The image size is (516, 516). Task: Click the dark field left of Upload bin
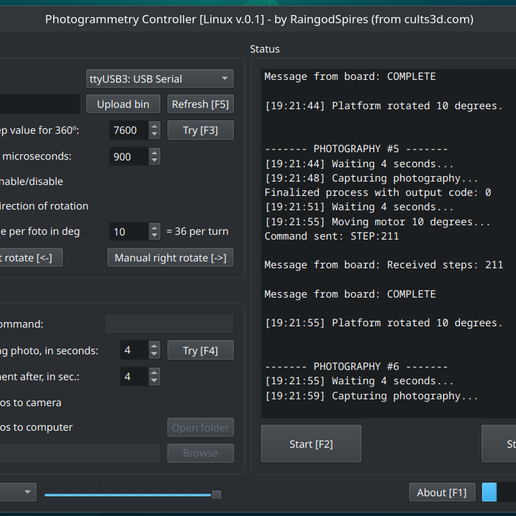[x=40, y=104]
